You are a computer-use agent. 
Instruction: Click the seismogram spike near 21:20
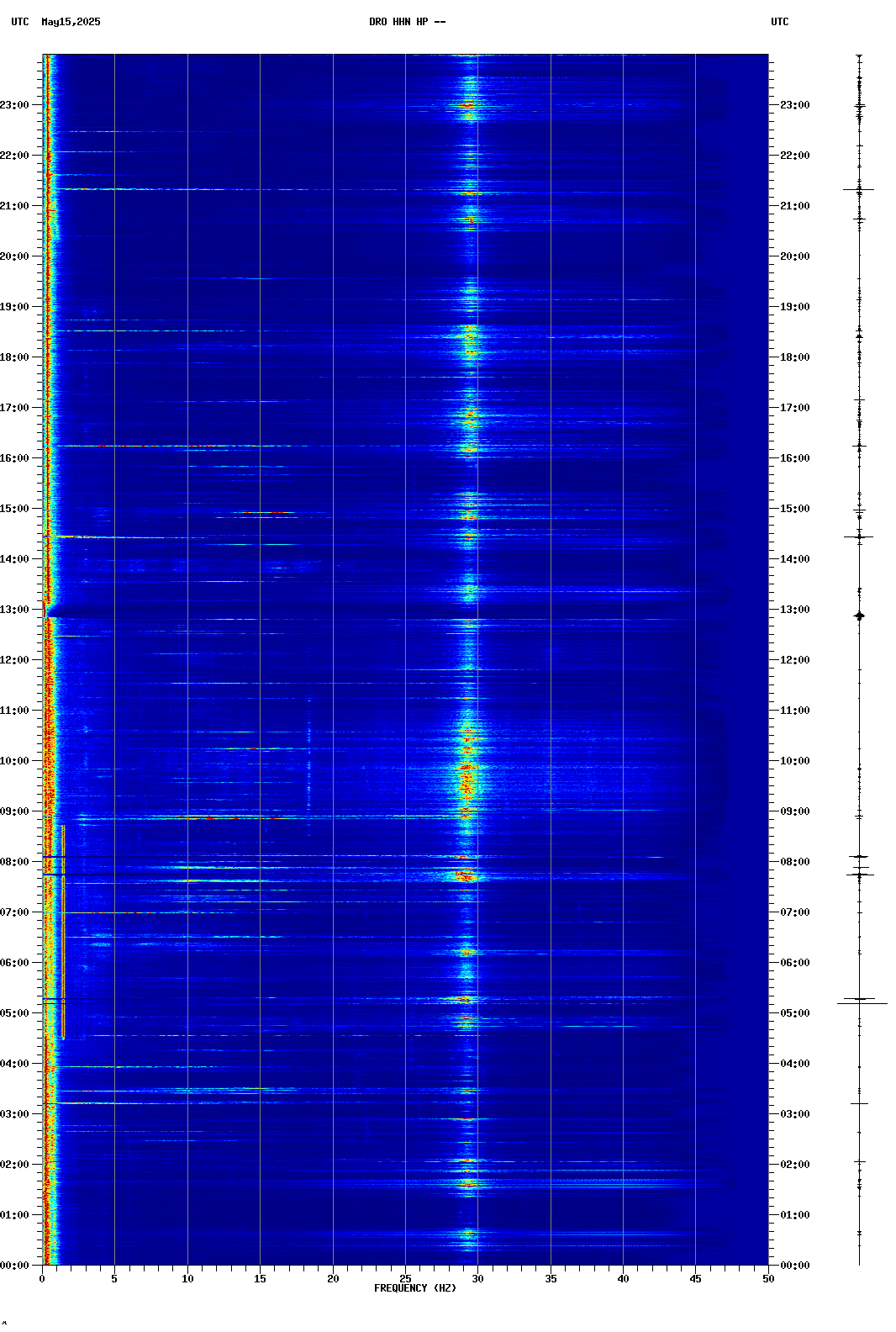point(859,189)
